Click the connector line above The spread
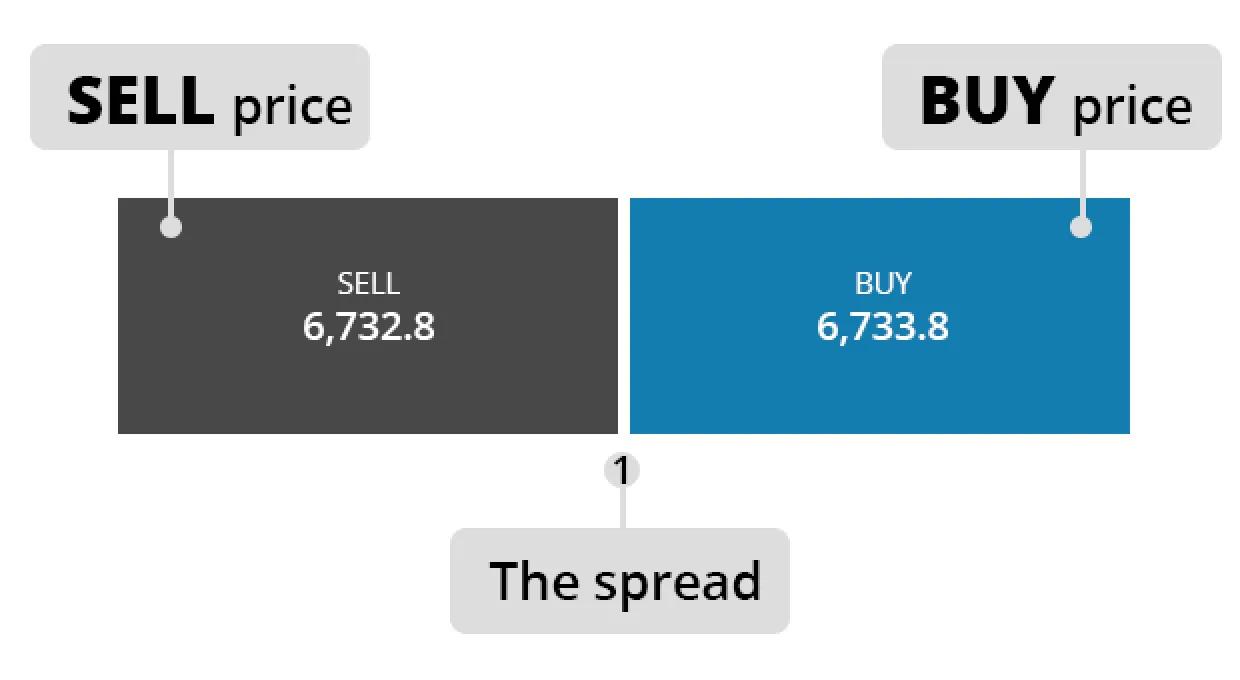Viewport: 1240px width, 680px height. [x=622, y=508]
